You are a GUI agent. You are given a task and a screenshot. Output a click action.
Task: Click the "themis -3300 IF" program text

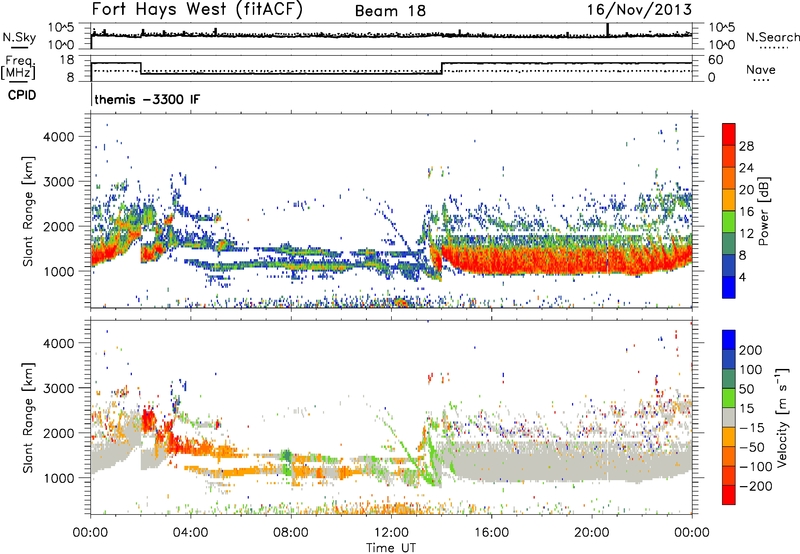[147, 99]
